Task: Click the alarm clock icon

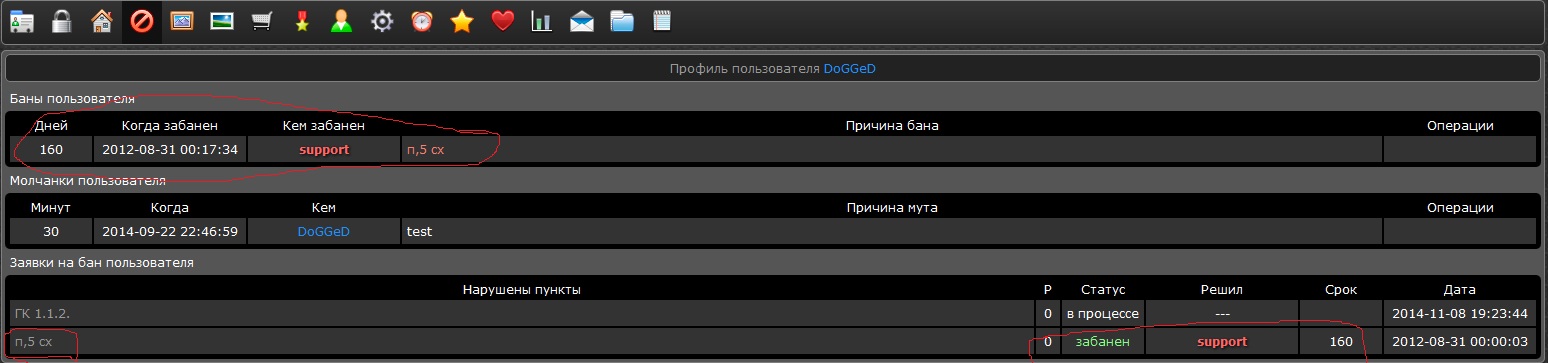Action: click(x=421, y=21)
